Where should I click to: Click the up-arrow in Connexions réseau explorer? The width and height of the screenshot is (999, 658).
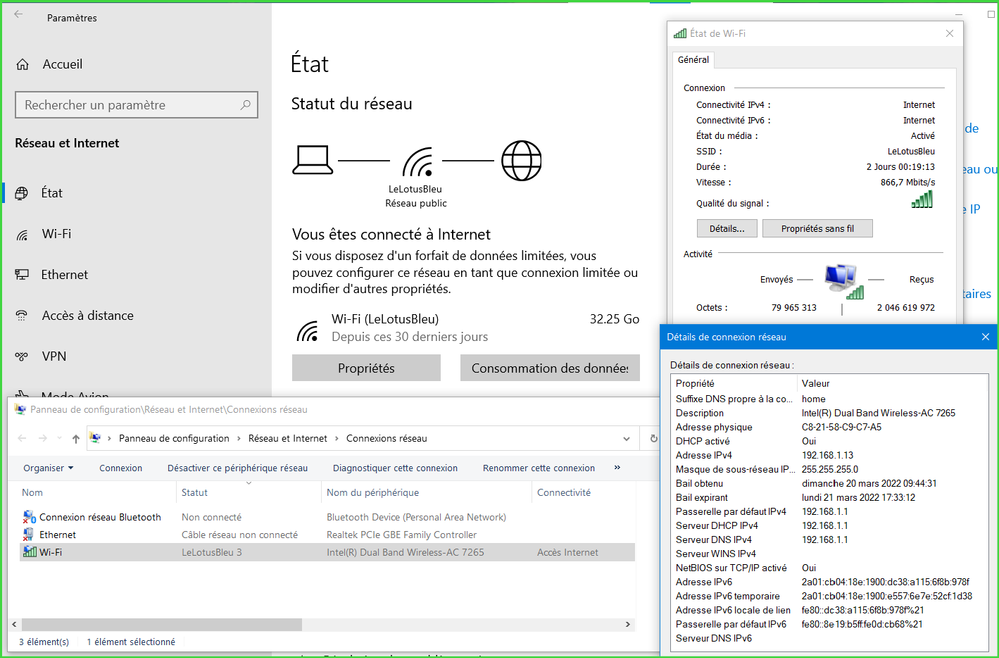[x=76, y=438]
